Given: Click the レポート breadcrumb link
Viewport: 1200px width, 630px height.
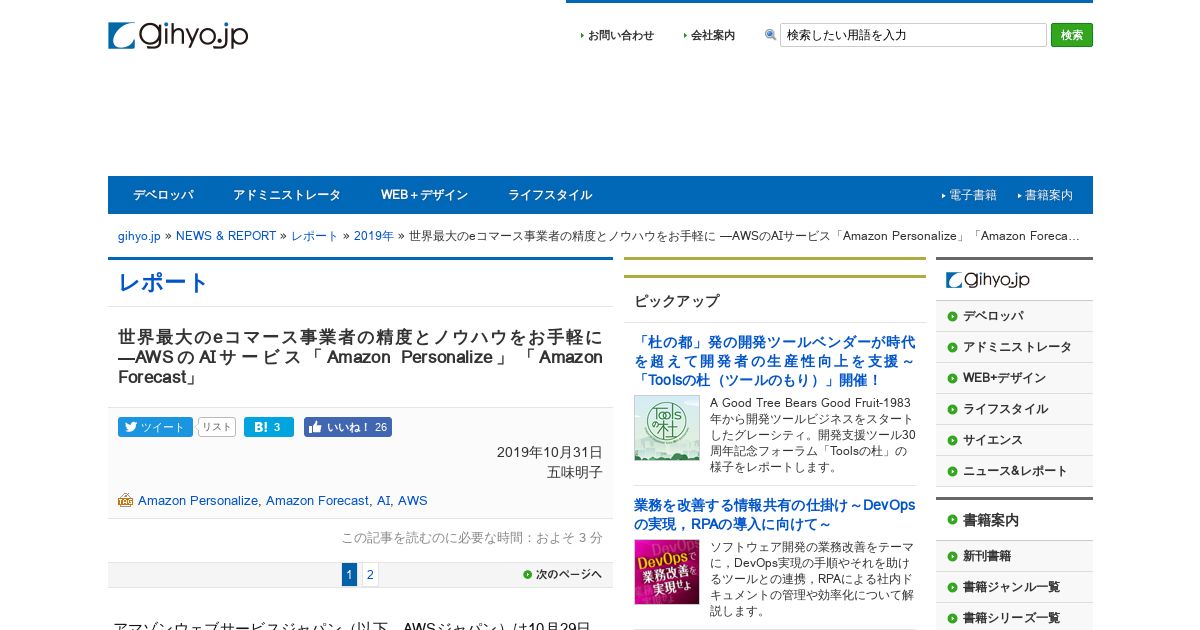Looking at the screenshot, I should (x=315, y=236).
